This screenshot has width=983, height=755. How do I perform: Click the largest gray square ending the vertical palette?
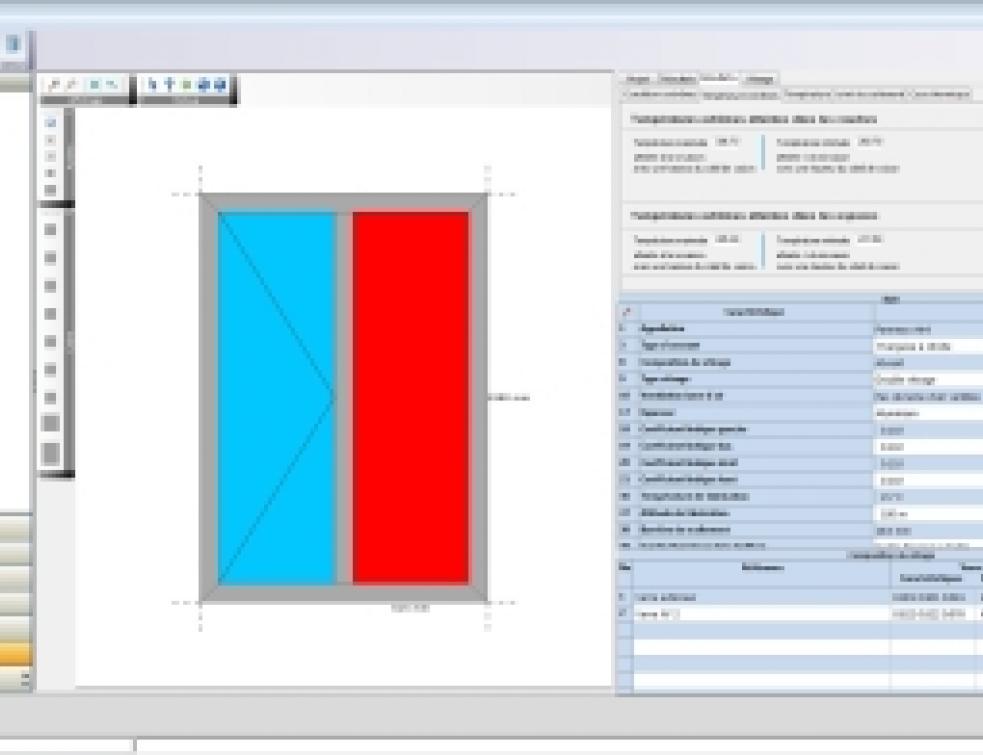pos(51,453)
